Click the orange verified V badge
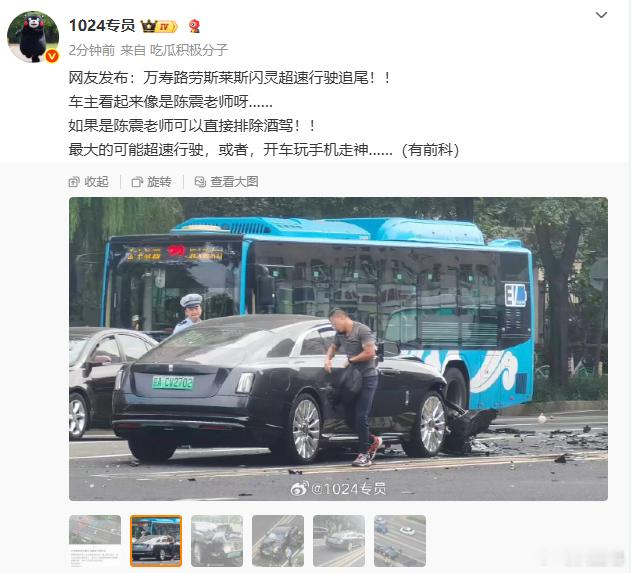The width and height of the screenshot is (631, 573). click(52, 56)
